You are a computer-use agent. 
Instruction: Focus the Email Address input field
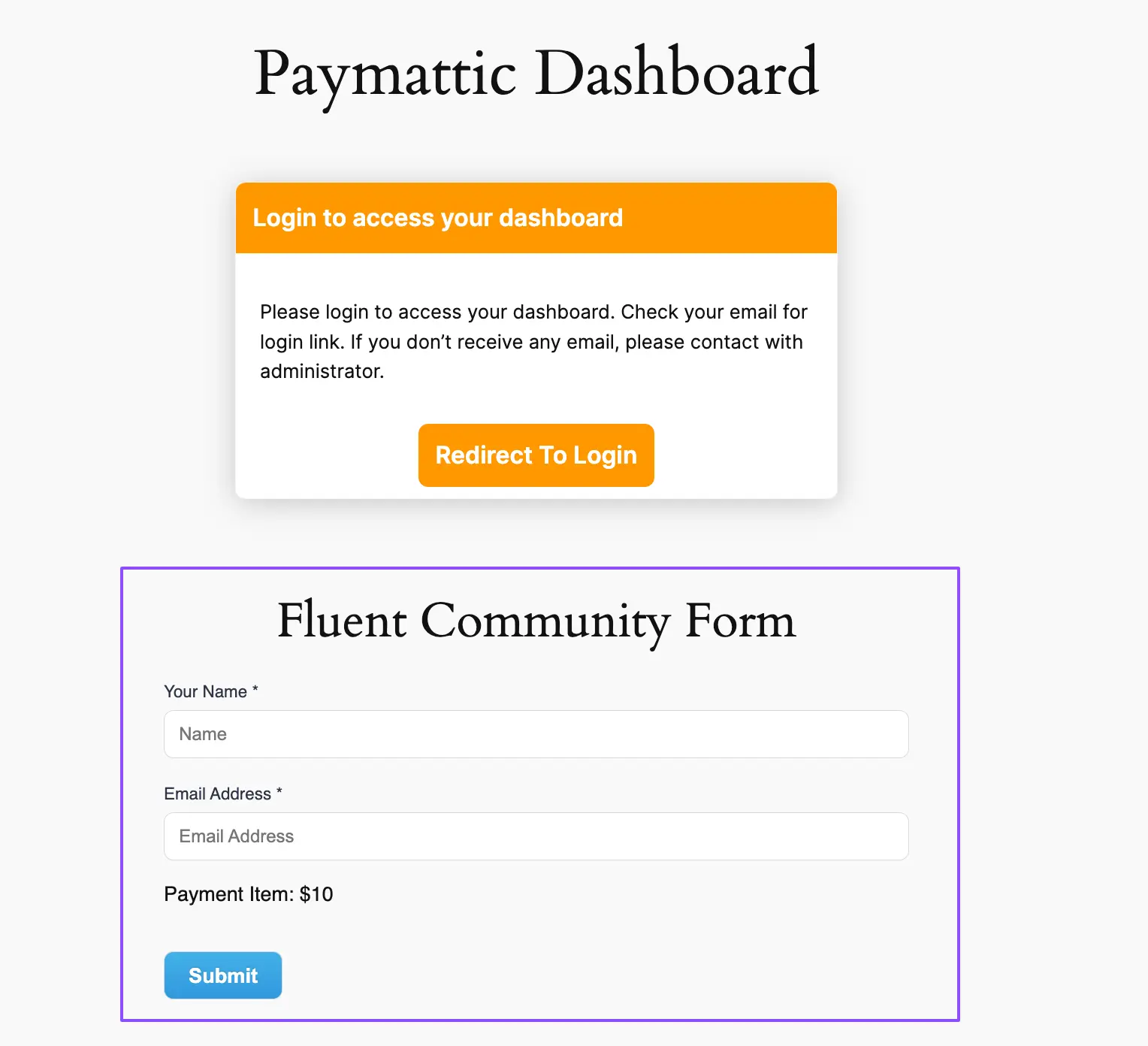pyautogui.click(x=536, y=836)
